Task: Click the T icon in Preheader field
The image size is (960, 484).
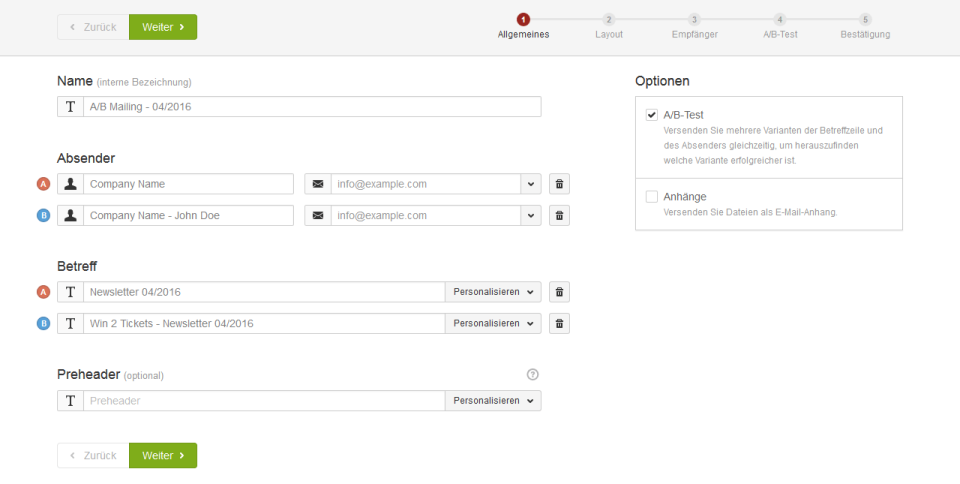Action: click(70, 401)
